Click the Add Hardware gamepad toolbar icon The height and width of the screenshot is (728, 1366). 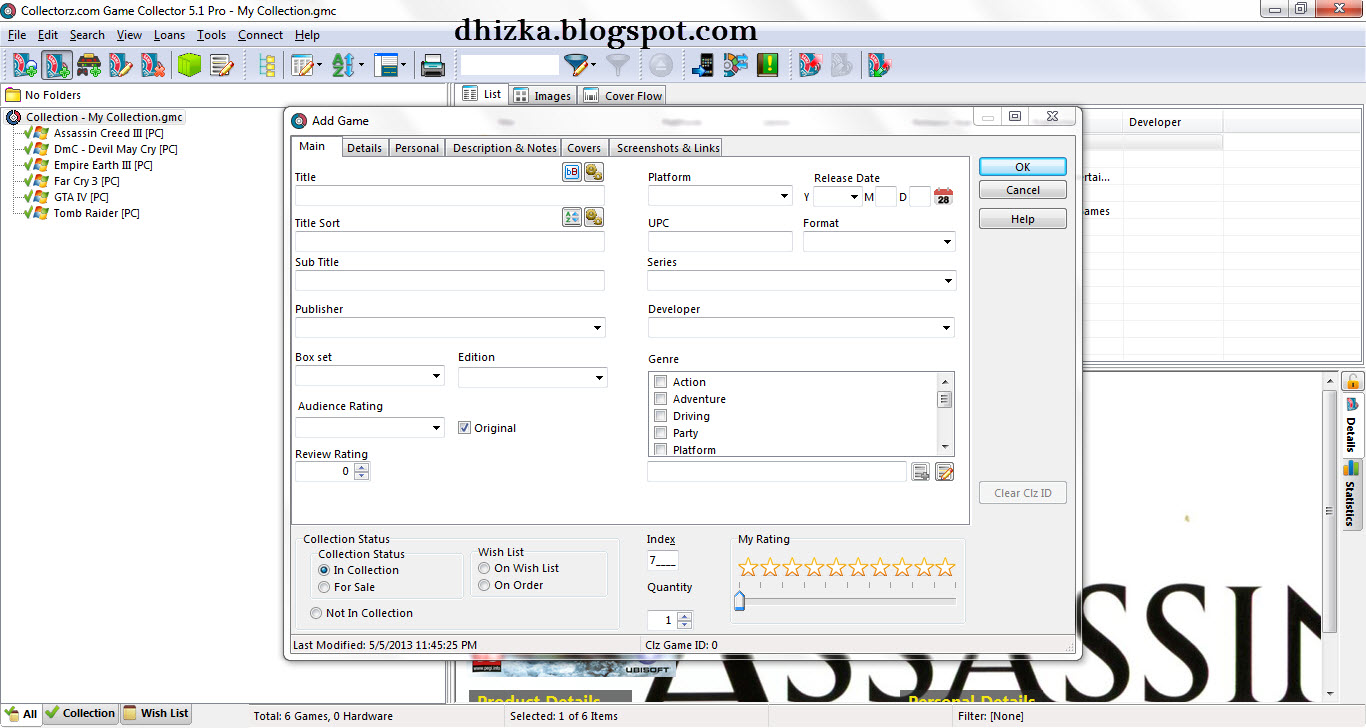click(x=89, y=65)
